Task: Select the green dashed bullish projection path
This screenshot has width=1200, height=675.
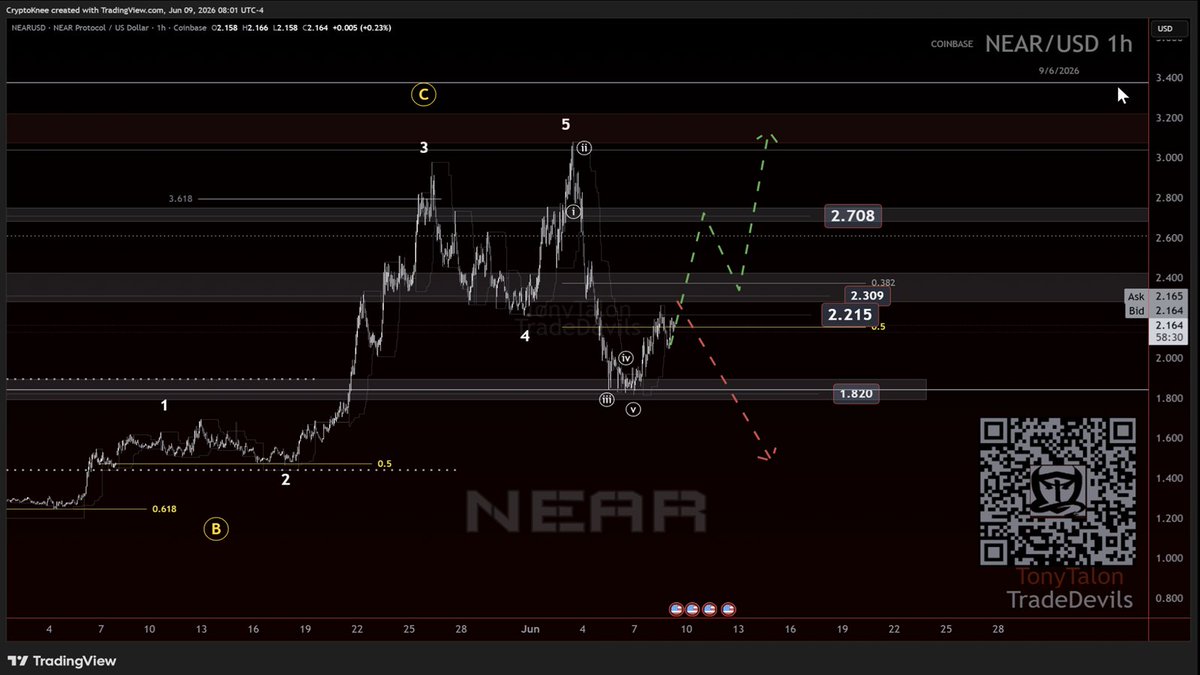Action: 722,237
